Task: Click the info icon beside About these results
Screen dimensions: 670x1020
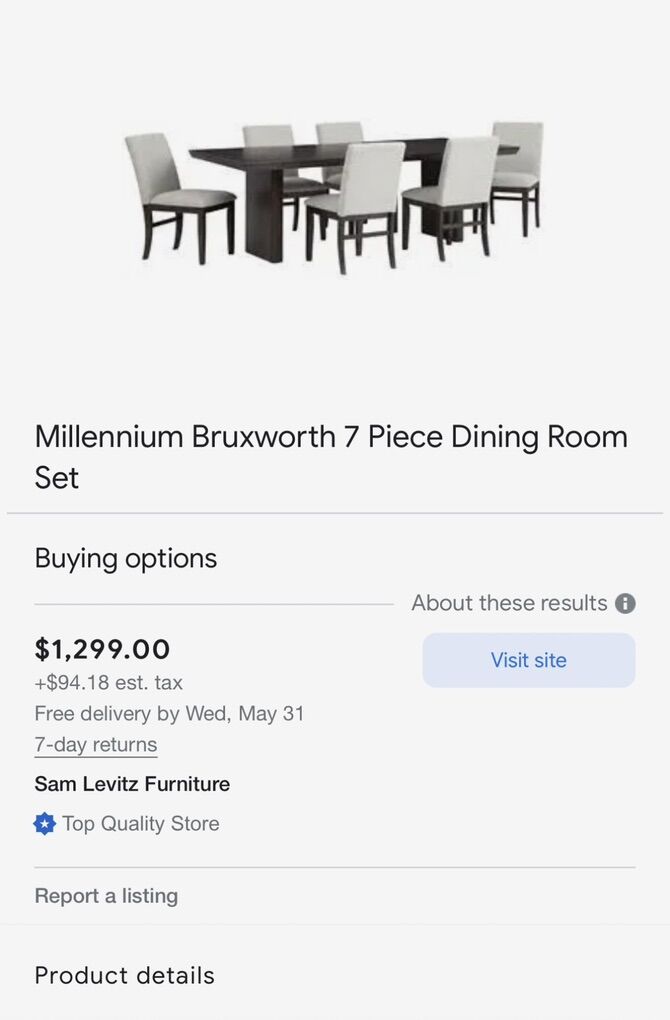Action: [x=625, y=604]
